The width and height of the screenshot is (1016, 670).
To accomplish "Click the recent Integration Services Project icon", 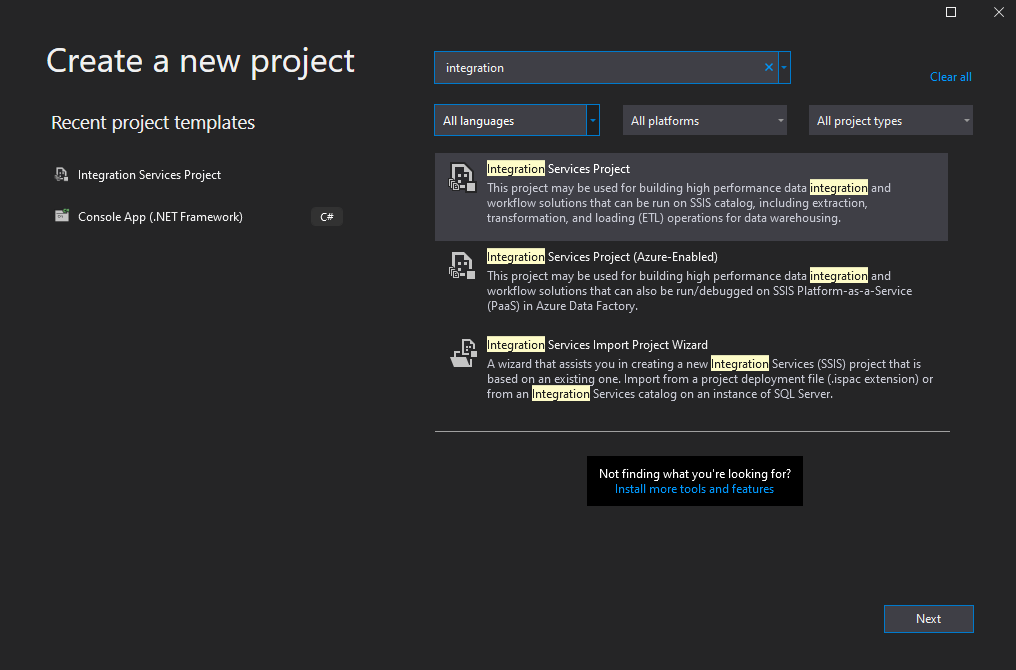I will tap(62, 174).
